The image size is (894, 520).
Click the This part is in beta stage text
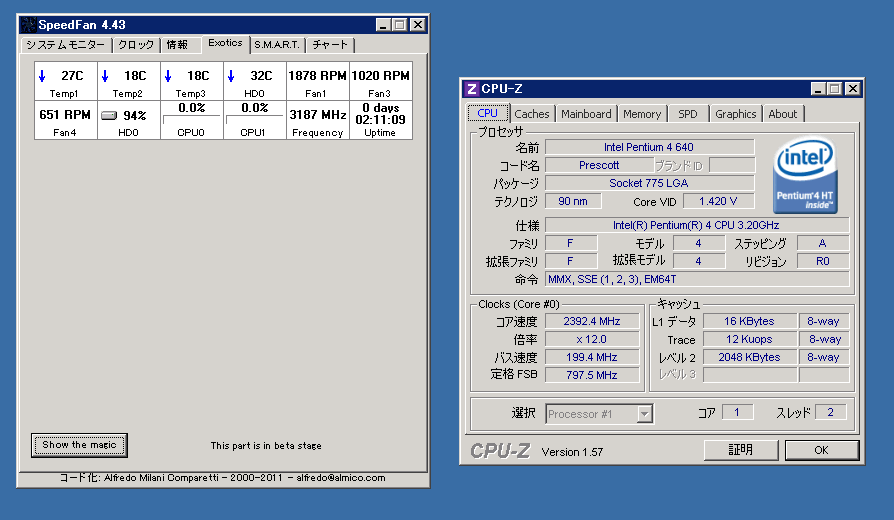266,445
